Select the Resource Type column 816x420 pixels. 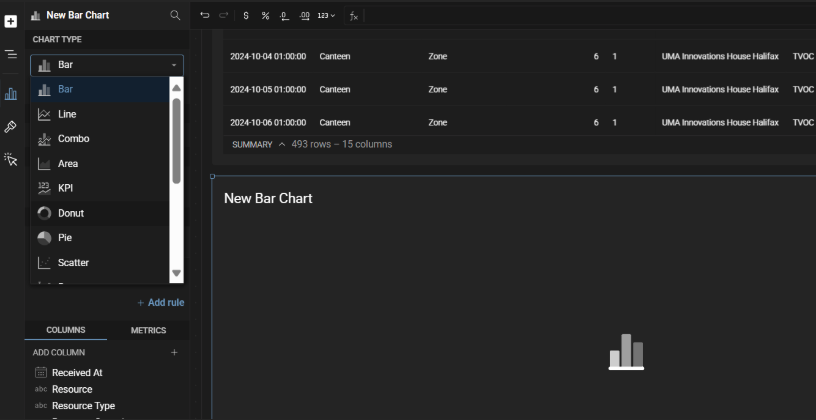[x=83, y=405]
